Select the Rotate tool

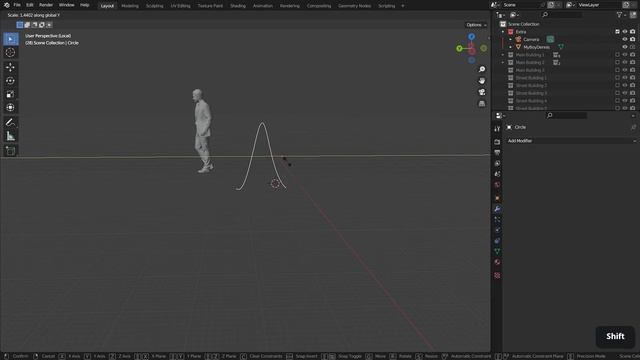11,81
